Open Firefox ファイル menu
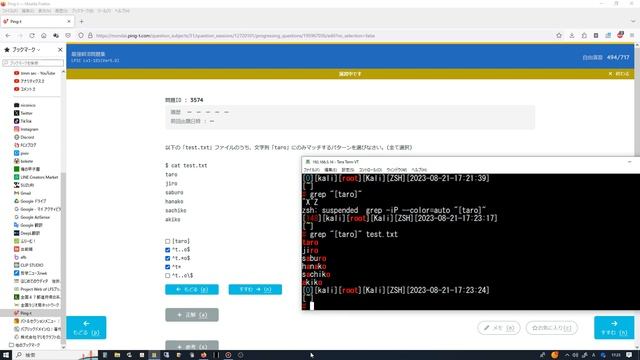Viewport: 640px width, 360px height. click(10, 11)
